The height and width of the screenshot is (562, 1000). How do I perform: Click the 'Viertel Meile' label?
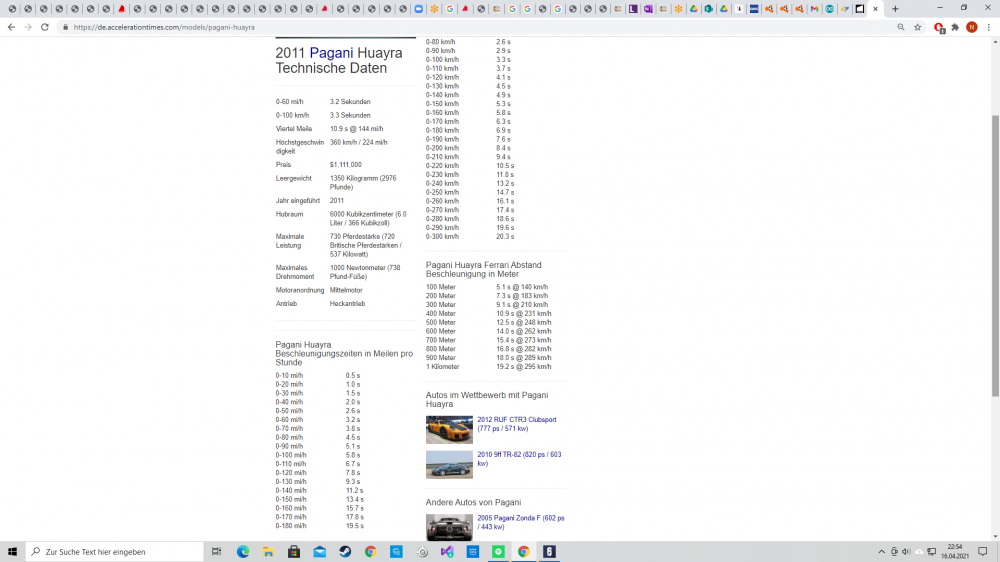point(294,129)
